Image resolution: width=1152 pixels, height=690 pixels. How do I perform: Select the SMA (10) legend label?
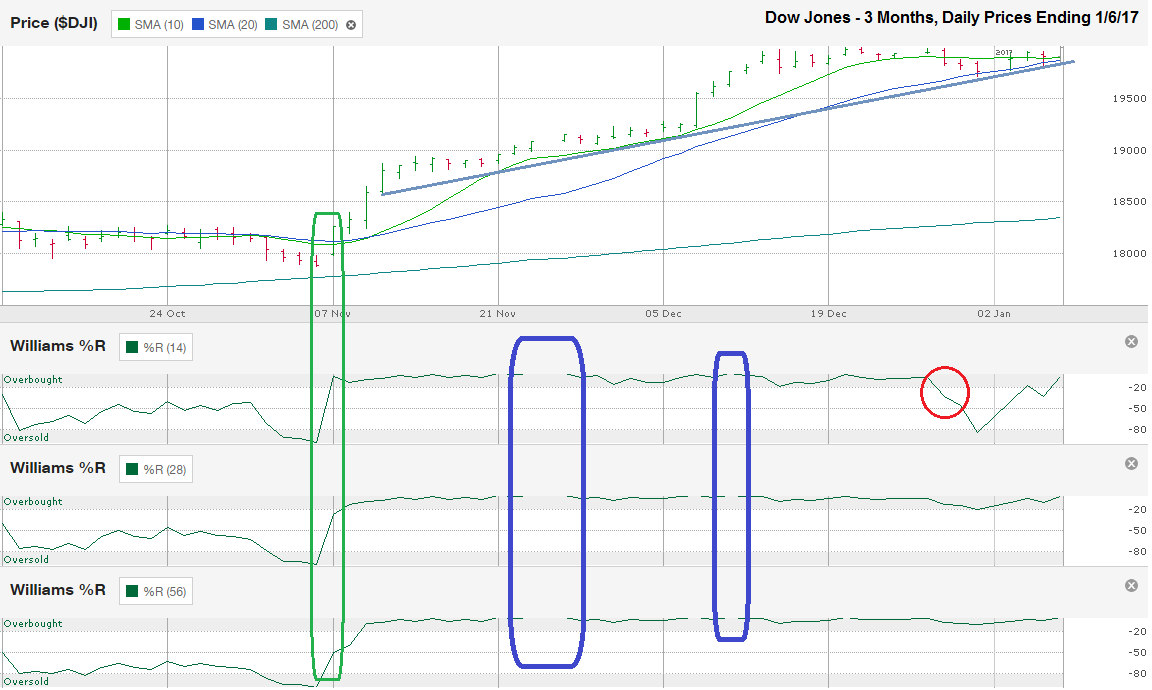pos(159,25)
